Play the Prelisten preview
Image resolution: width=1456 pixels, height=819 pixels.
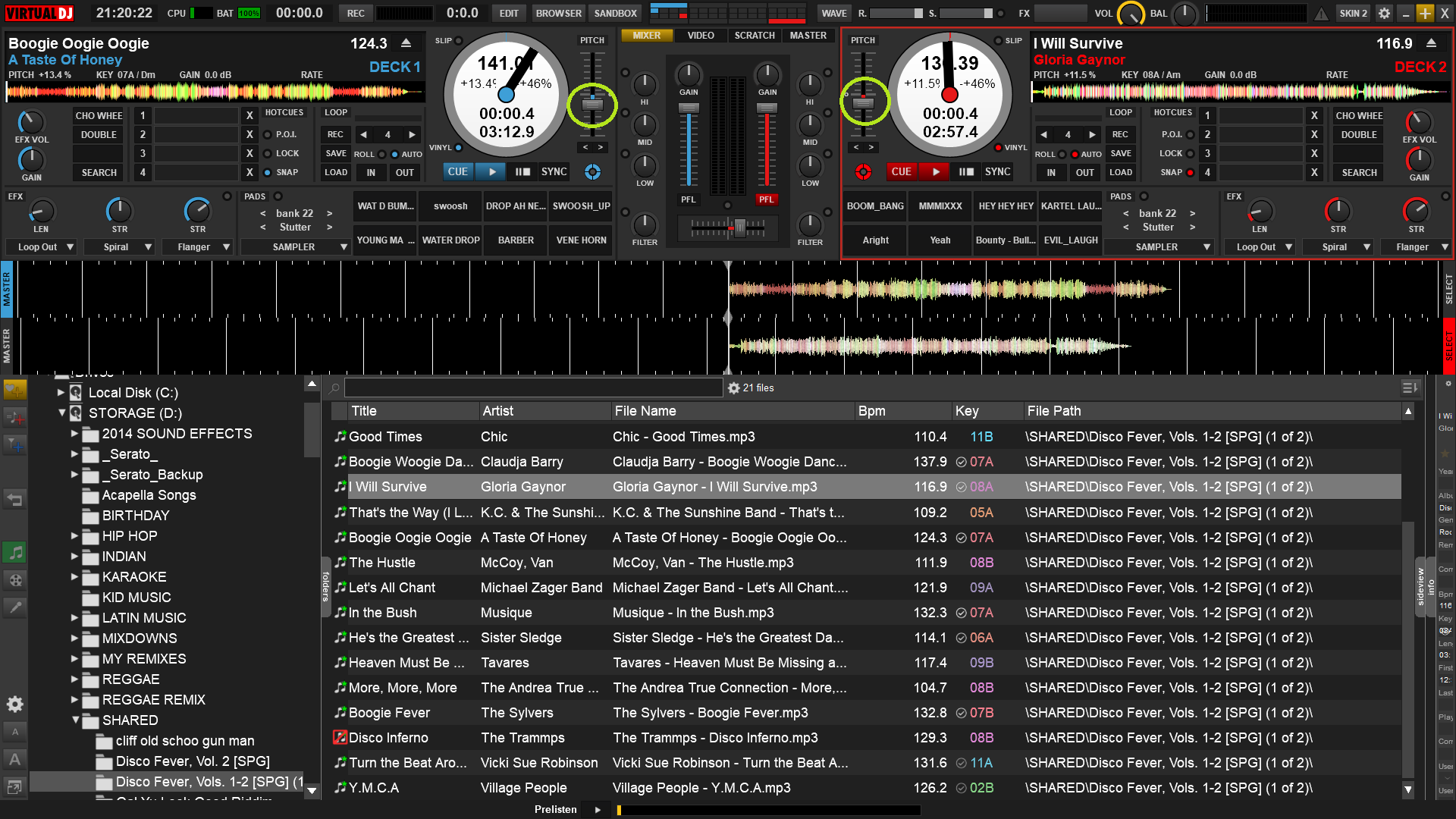pos(598,809)
